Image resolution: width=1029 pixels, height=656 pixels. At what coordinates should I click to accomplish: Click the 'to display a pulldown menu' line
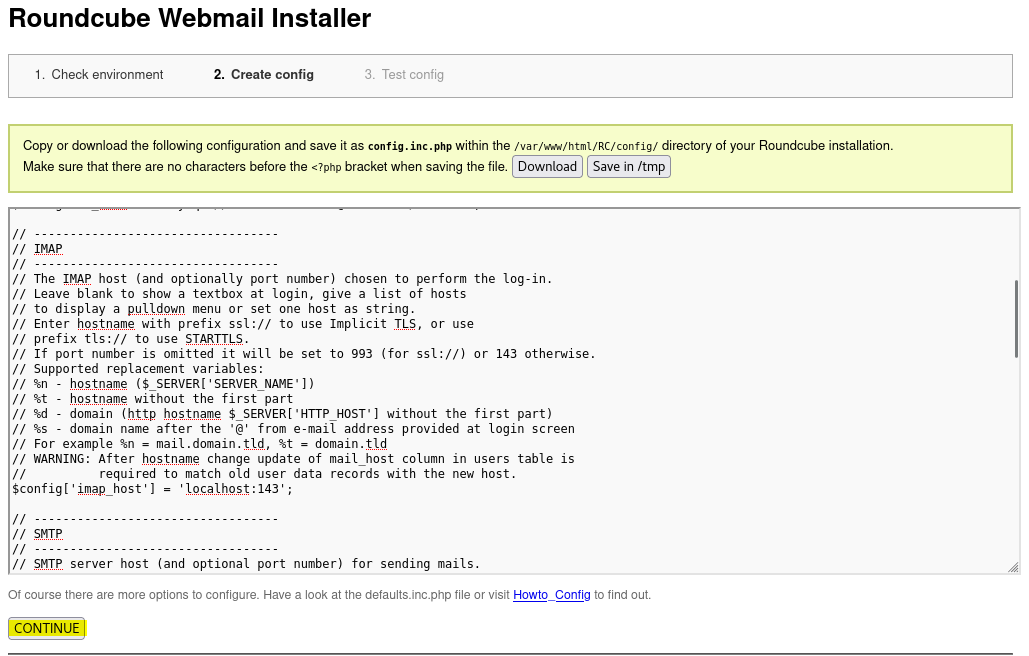pyautogui.click(x=214, y=309)
